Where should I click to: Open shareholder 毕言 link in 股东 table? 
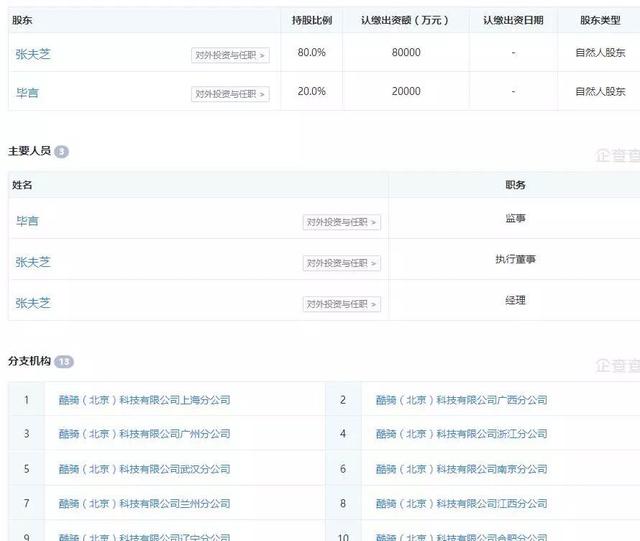(x=27, y=93)
